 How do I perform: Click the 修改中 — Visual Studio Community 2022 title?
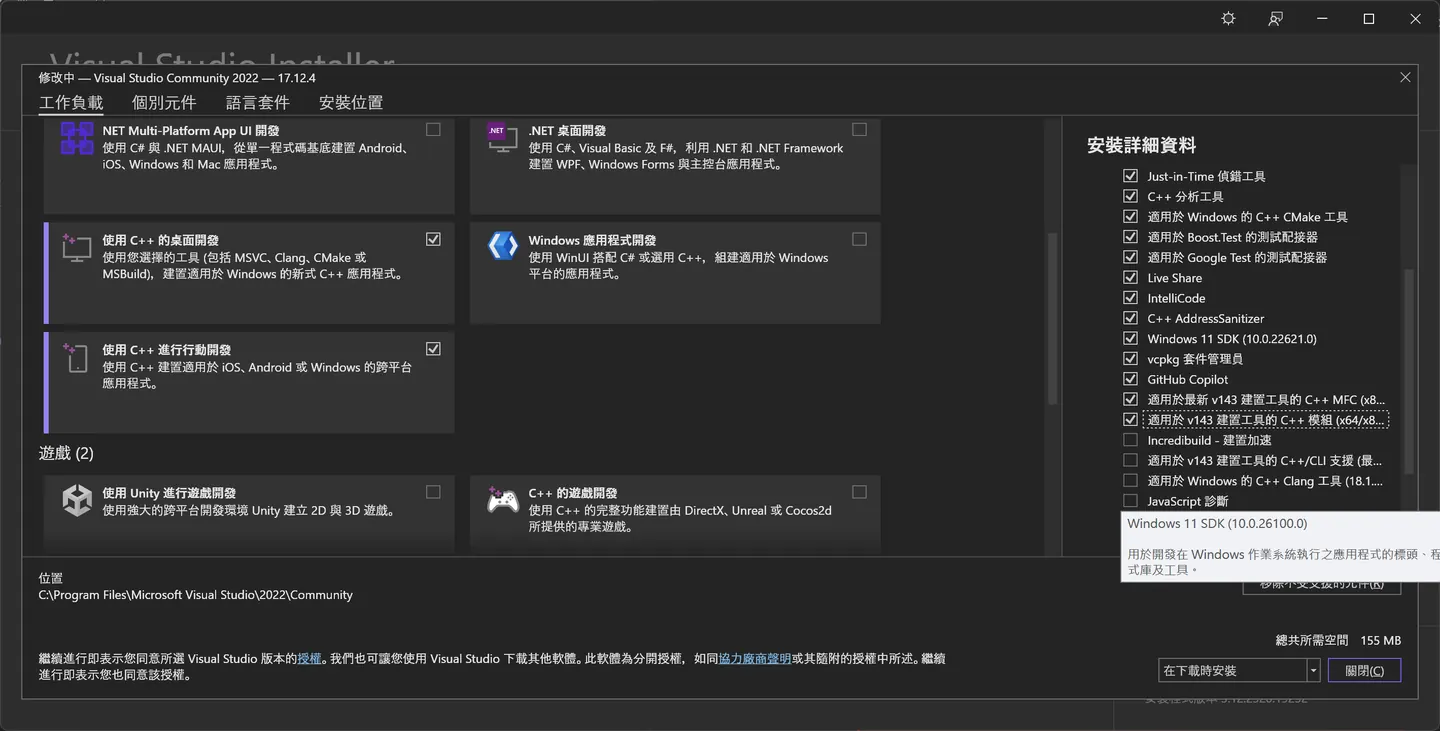177,78
